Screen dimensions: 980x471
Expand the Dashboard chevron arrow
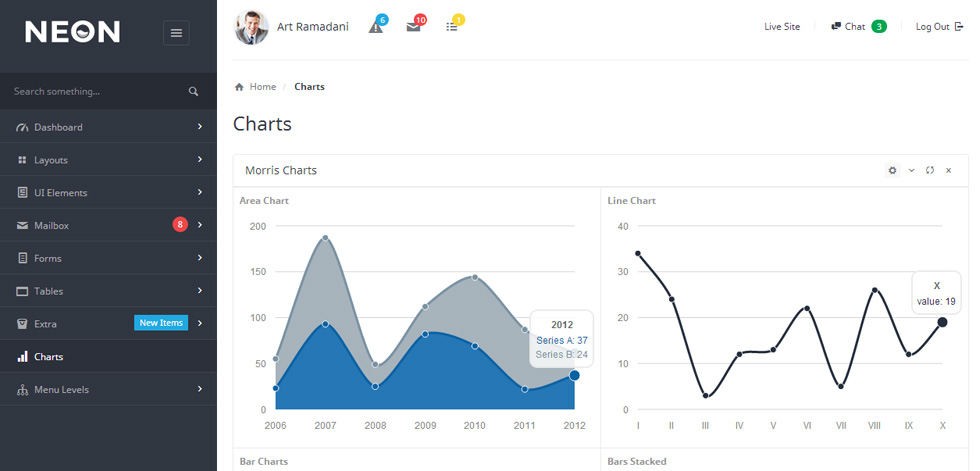(x=200, y=126)
